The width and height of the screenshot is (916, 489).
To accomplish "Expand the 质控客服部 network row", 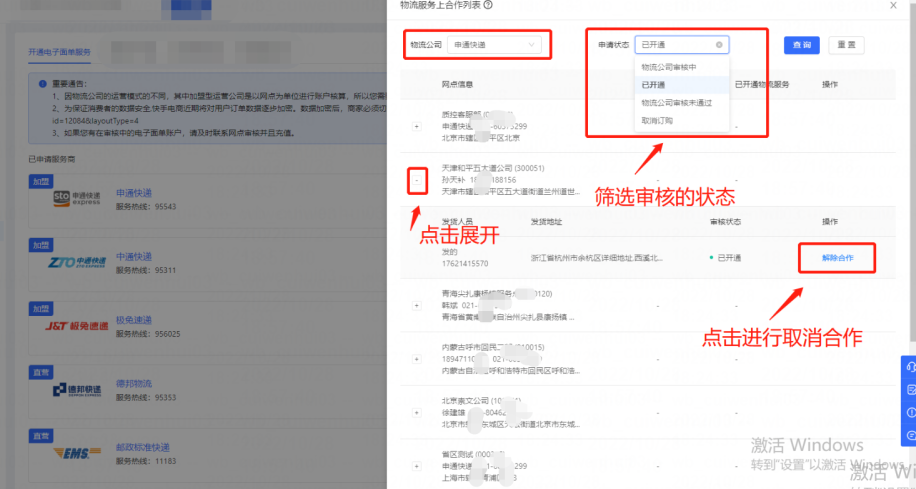I will click(x=417, y=126).
